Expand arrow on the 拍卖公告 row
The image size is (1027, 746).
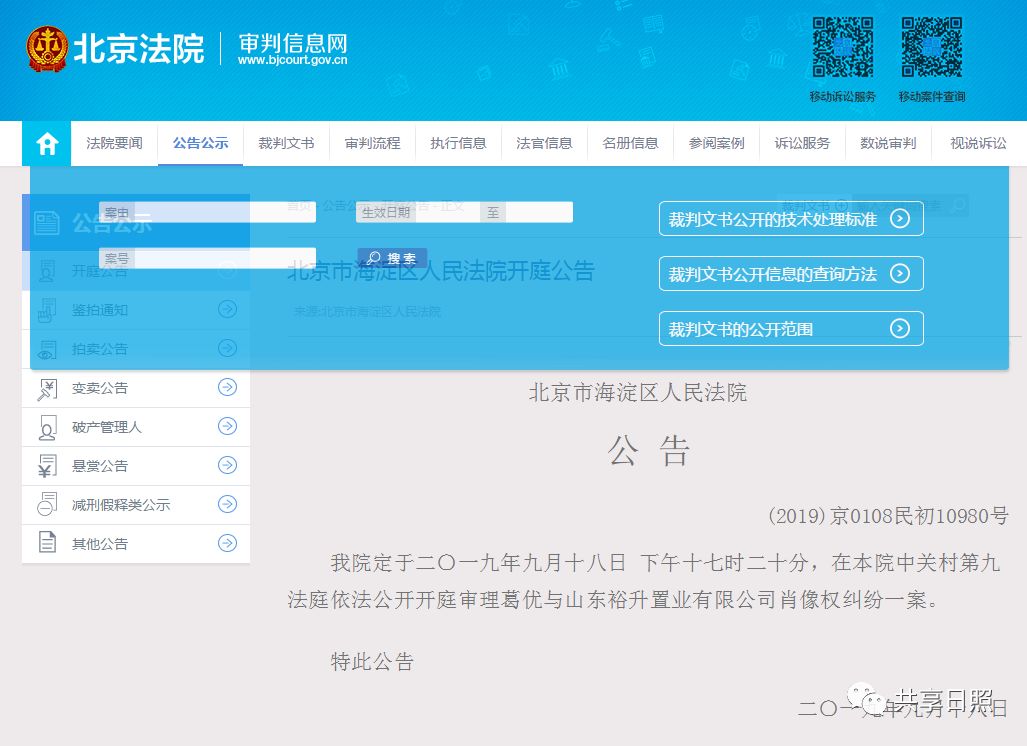pos(227,348)
